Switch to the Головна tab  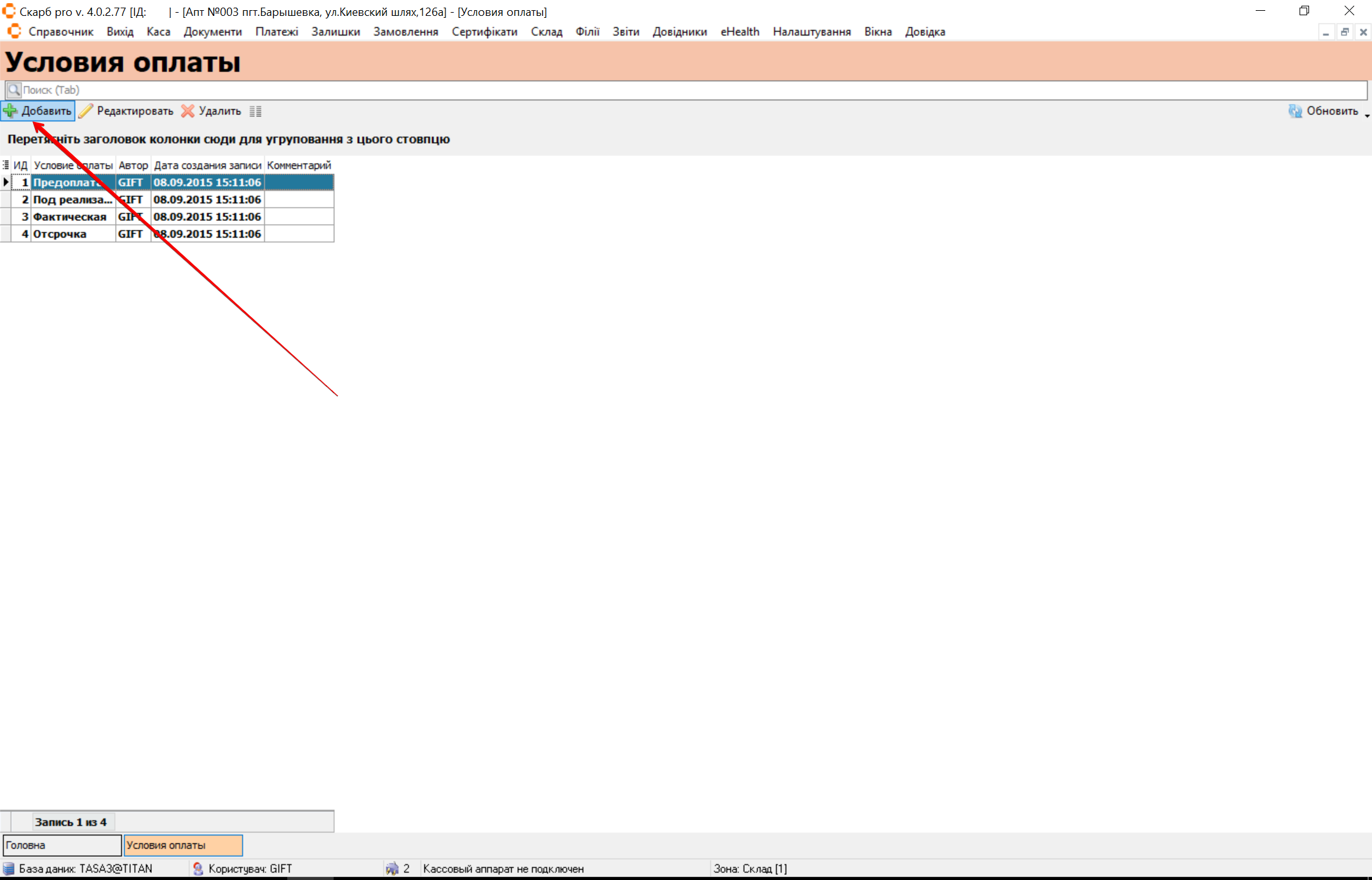pyautogui.click(x=62, y=845)
